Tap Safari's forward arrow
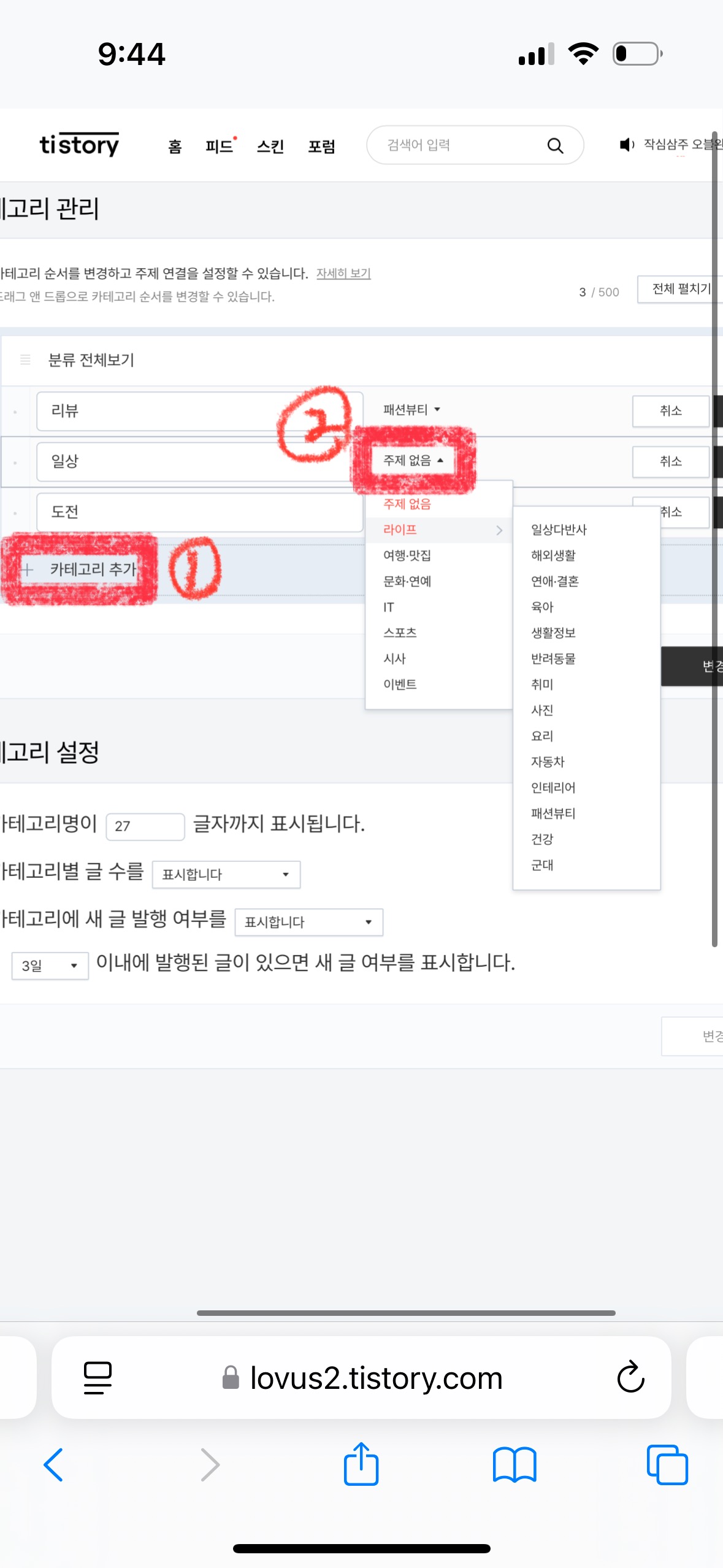This screenshot has height=1568, width=723. click(210, 1465)
